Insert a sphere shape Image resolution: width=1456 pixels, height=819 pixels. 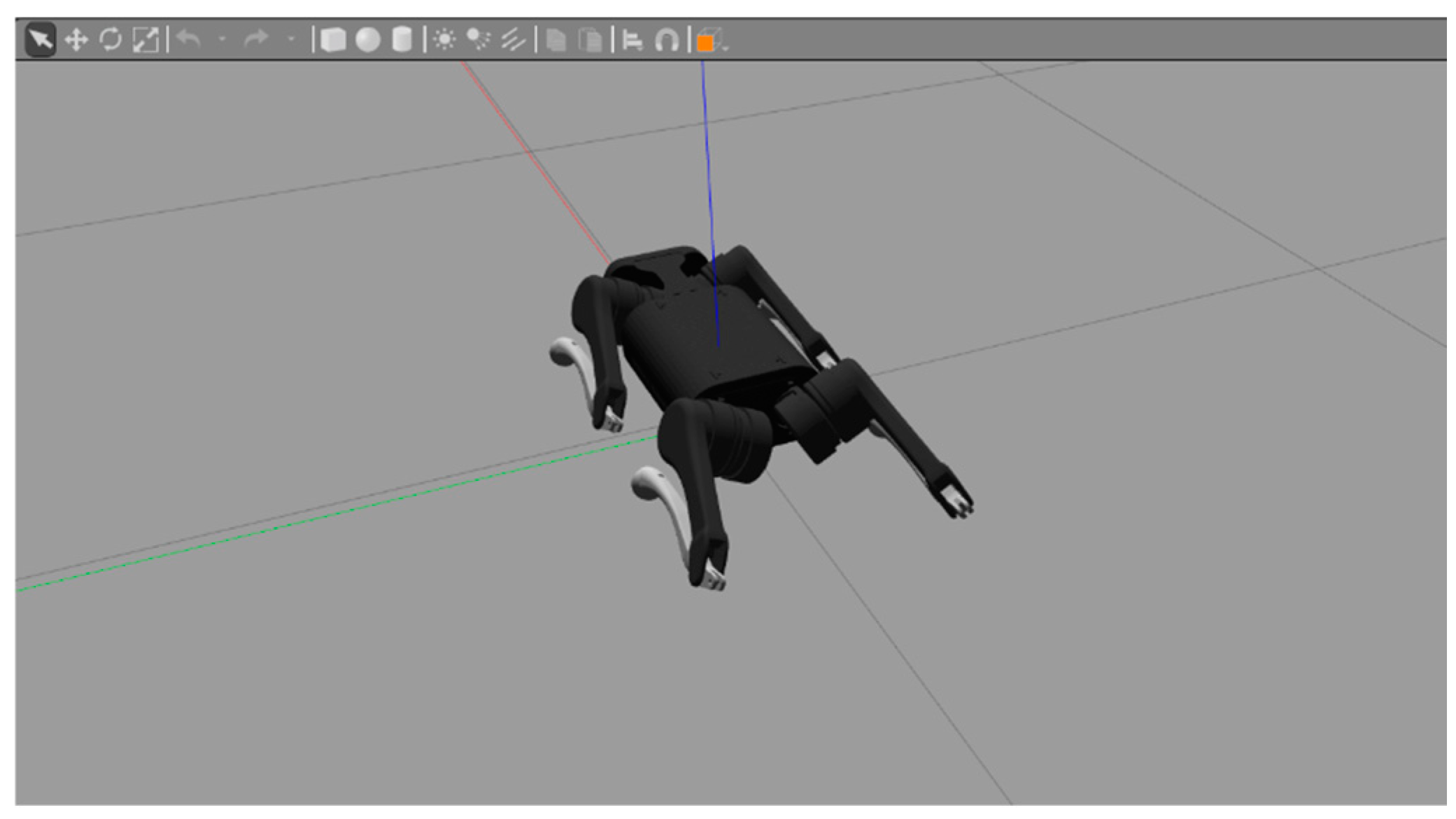[x=368, y=40]
